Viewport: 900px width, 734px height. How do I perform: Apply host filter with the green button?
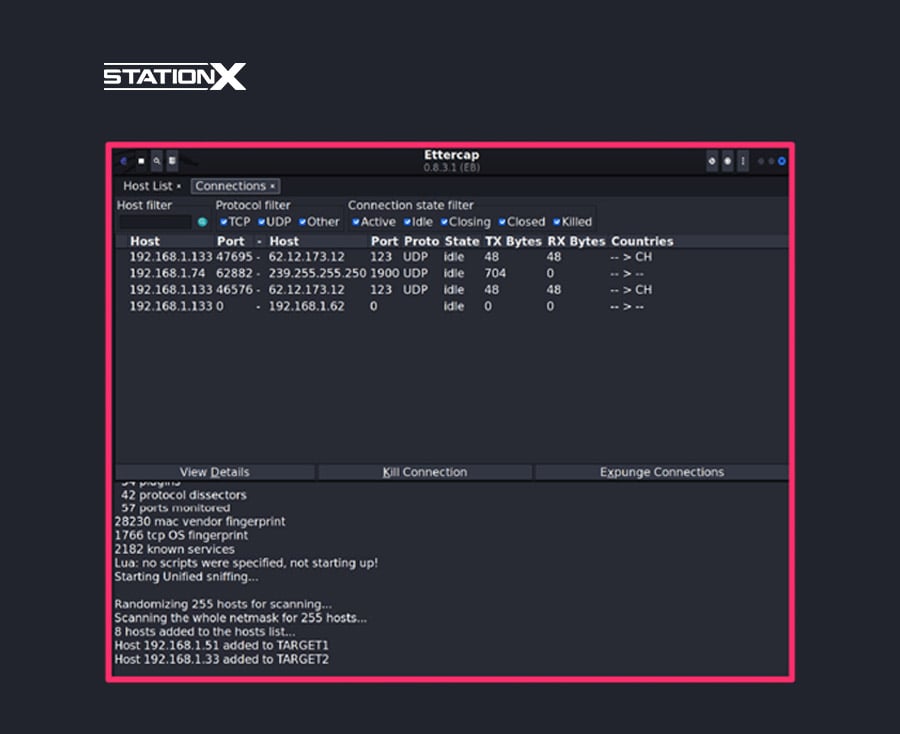(202, 222)
